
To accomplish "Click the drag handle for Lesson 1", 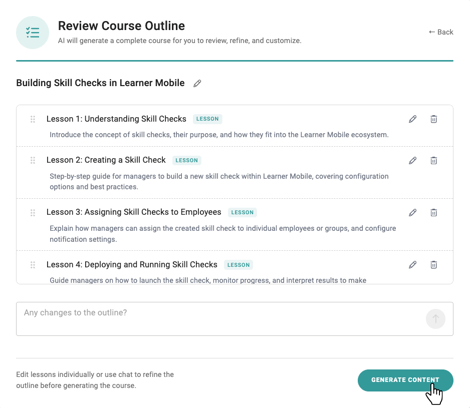I will click(33, 119).
